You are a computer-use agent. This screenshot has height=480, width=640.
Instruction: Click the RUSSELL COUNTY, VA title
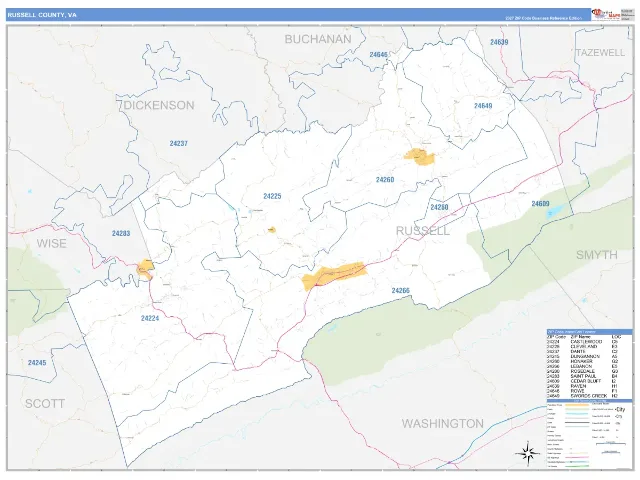point(42,15)
